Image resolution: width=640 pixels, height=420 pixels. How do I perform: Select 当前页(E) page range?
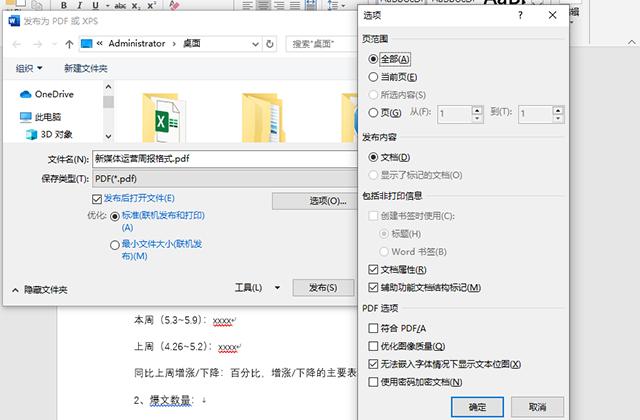tap(373, 77)
